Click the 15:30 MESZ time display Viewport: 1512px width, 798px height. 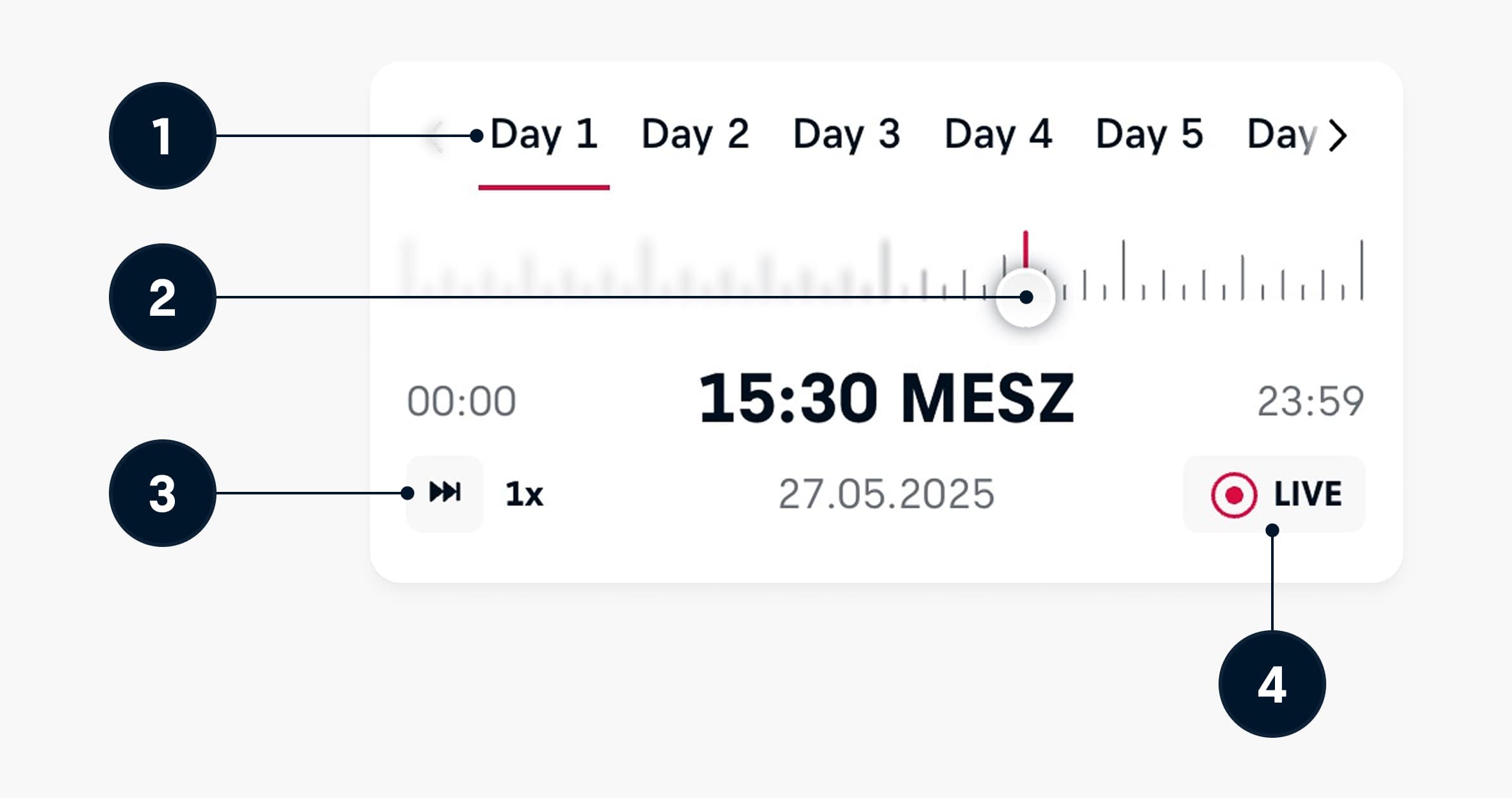tap(886, 398)
